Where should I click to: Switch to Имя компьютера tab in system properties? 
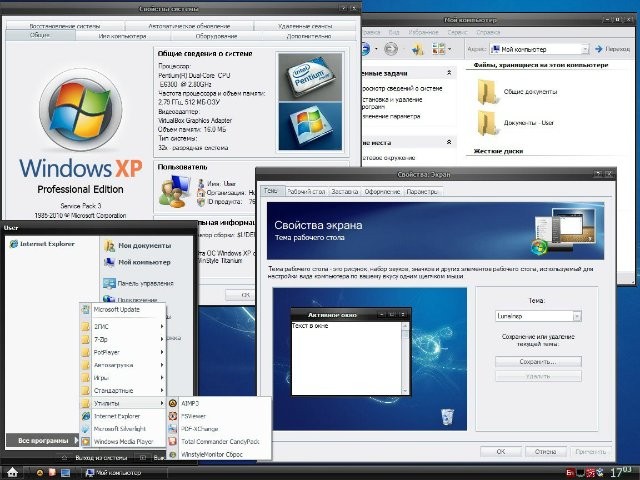122,36
